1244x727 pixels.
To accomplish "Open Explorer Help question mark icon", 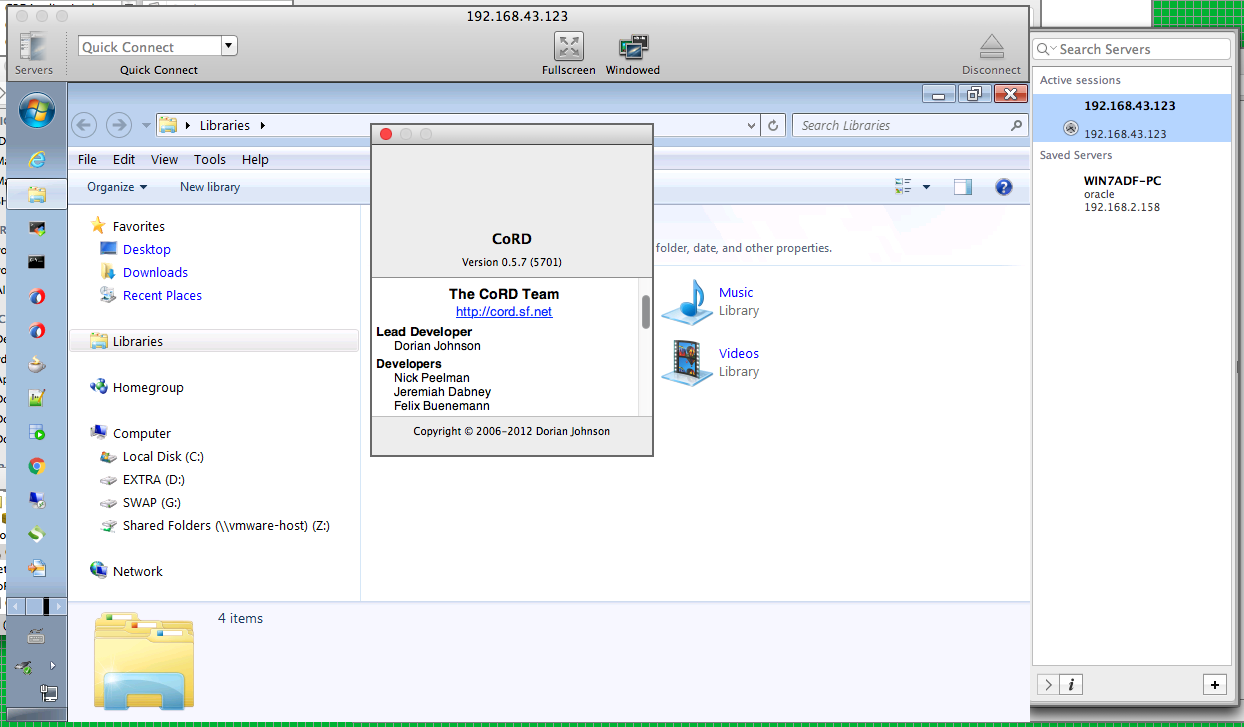I will tap(1004, 186).
